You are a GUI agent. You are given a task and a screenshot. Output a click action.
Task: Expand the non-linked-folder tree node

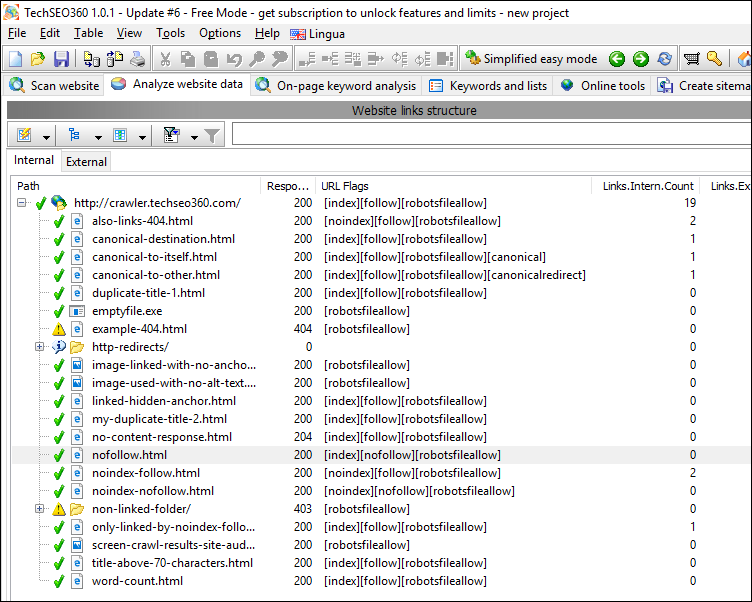40,509
